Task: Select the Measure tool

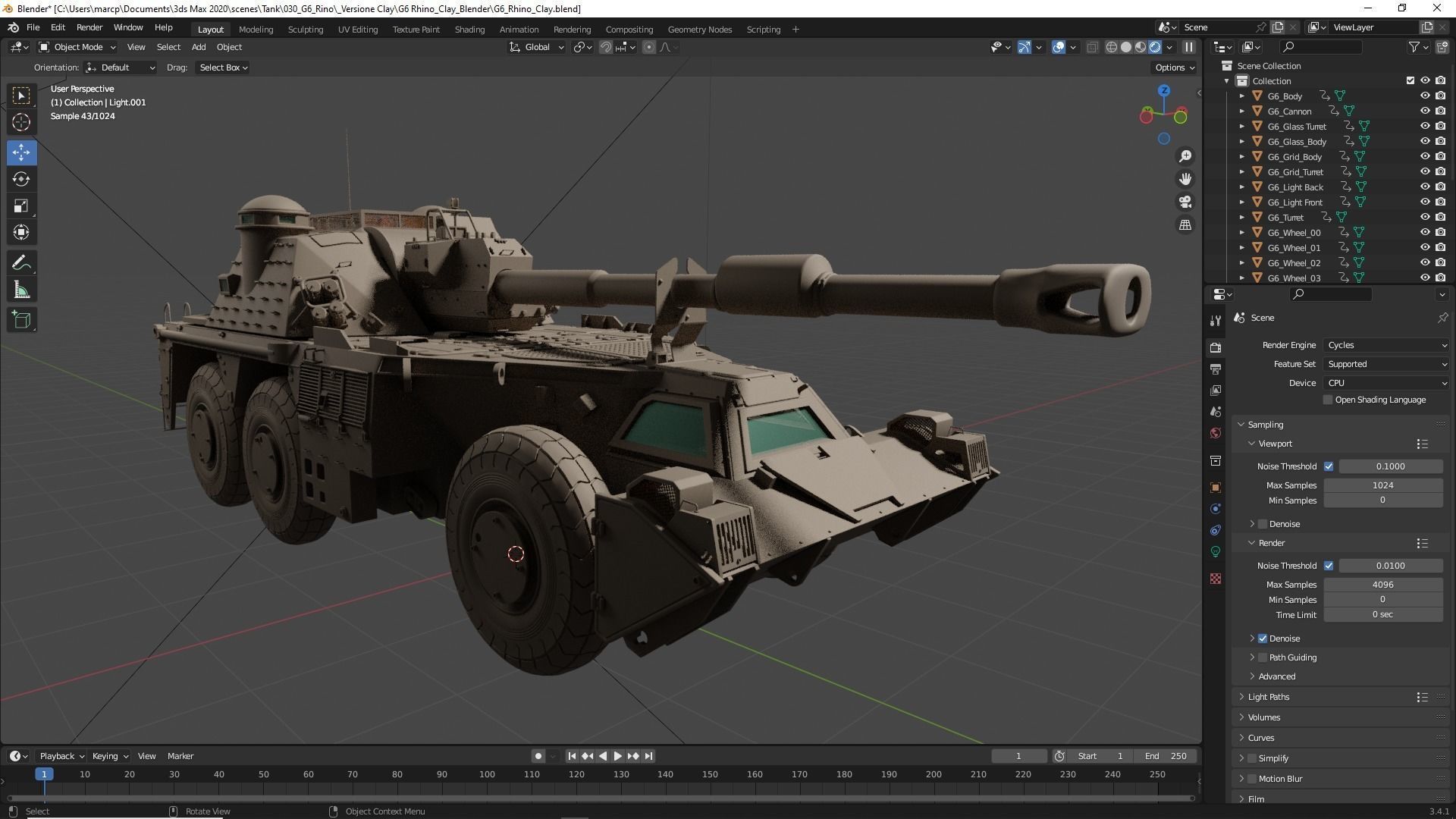Action: (21, 290)
